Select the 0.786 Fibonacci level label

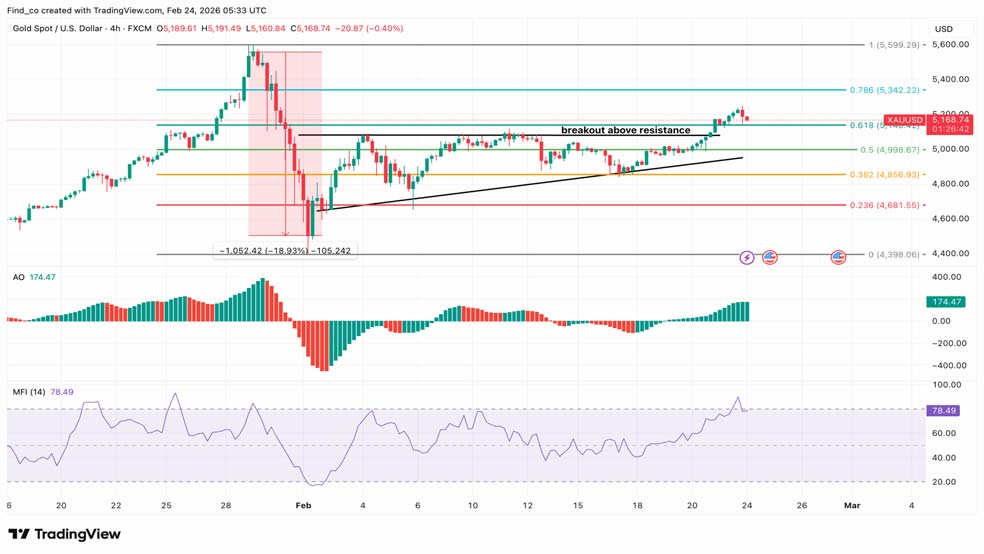(903, 90)
